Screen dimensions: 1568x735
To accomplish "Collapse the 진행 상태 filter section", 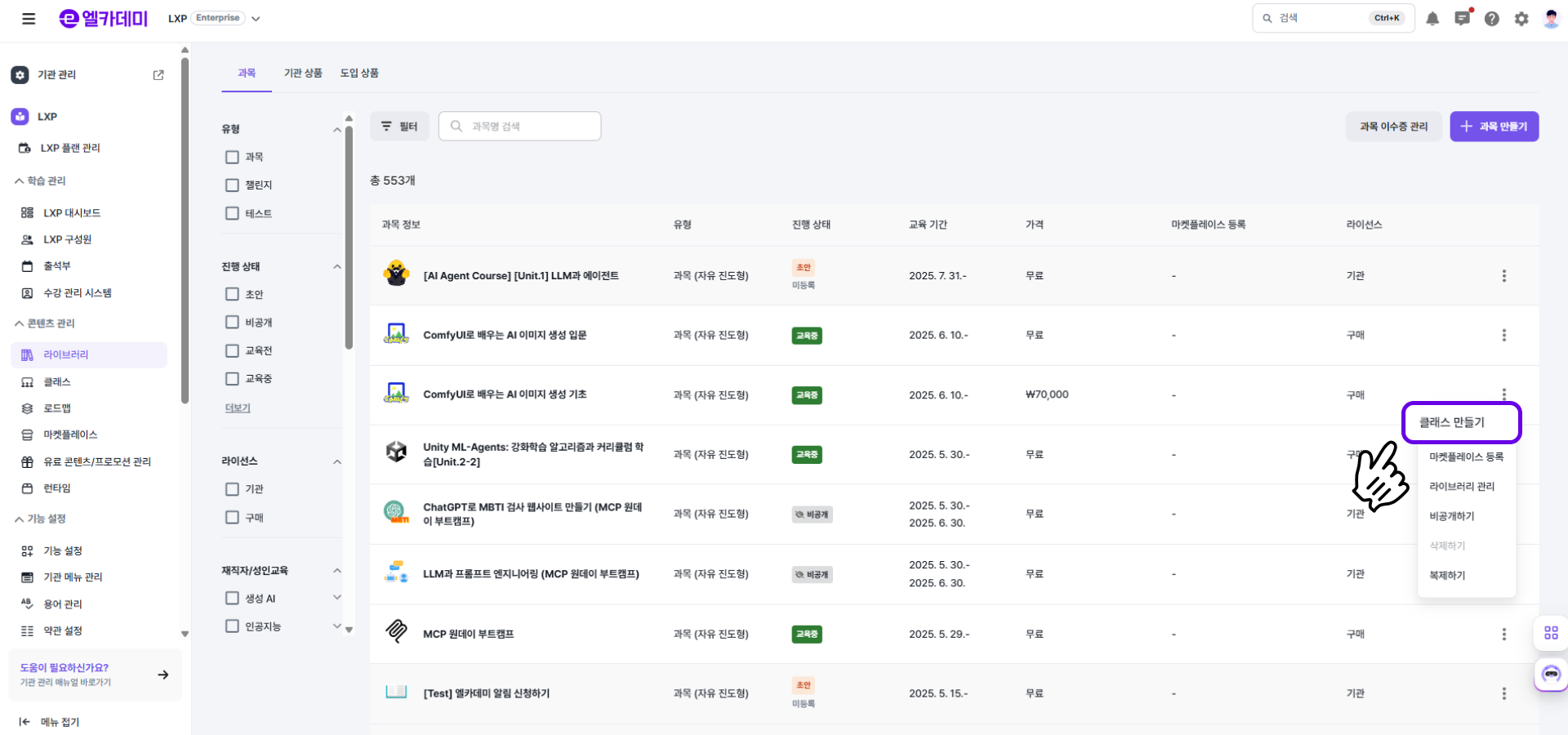I will click(x=337, y=267).
